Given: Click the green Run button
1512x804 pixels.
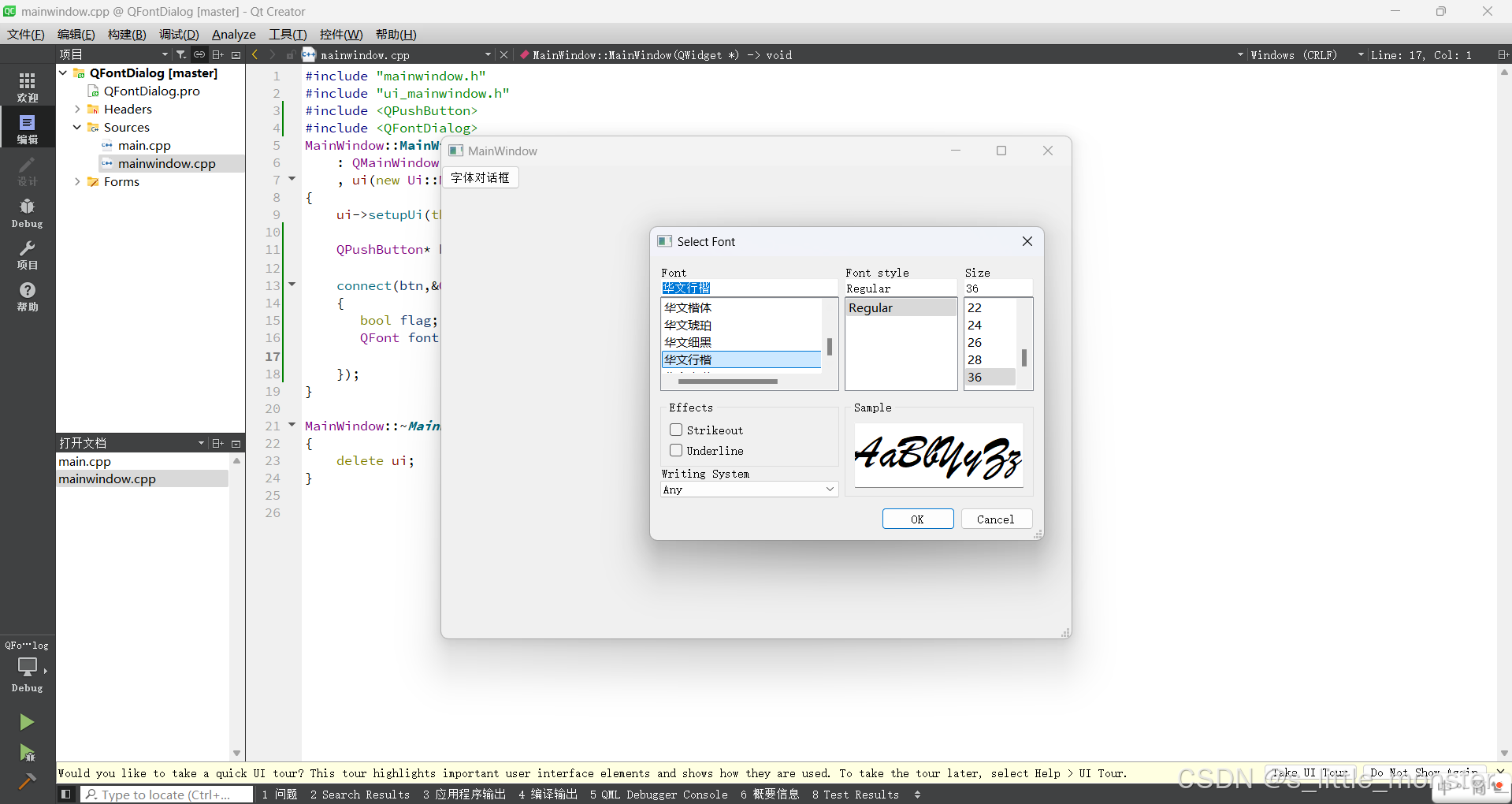Looking at the screenshot, I should (27, 722).
